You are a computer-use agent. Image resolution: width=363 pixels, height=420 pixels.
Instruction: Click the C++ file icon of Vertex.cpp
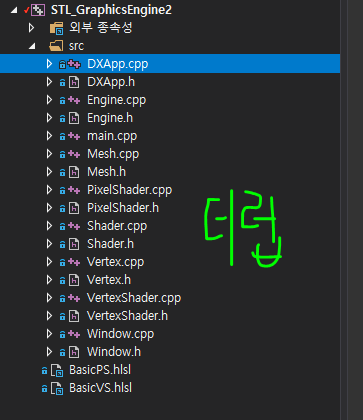click(x=74, y=262)
